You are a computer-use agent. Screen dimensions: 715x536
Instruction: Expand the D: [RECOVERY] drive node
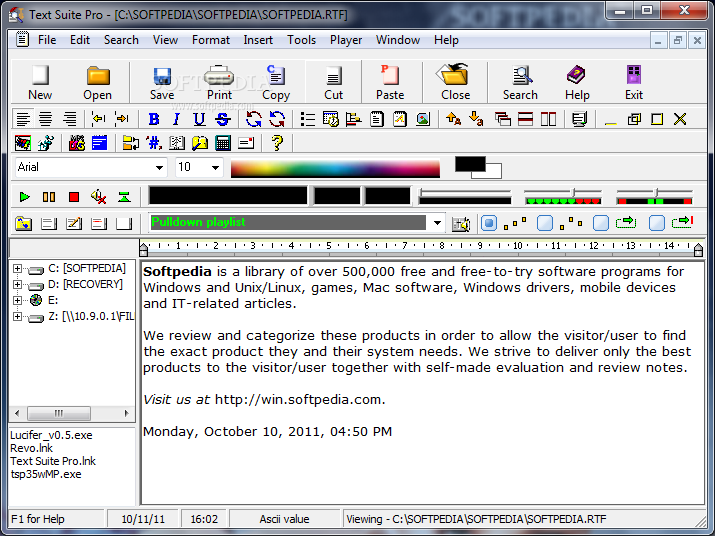[x=17, y=284]
